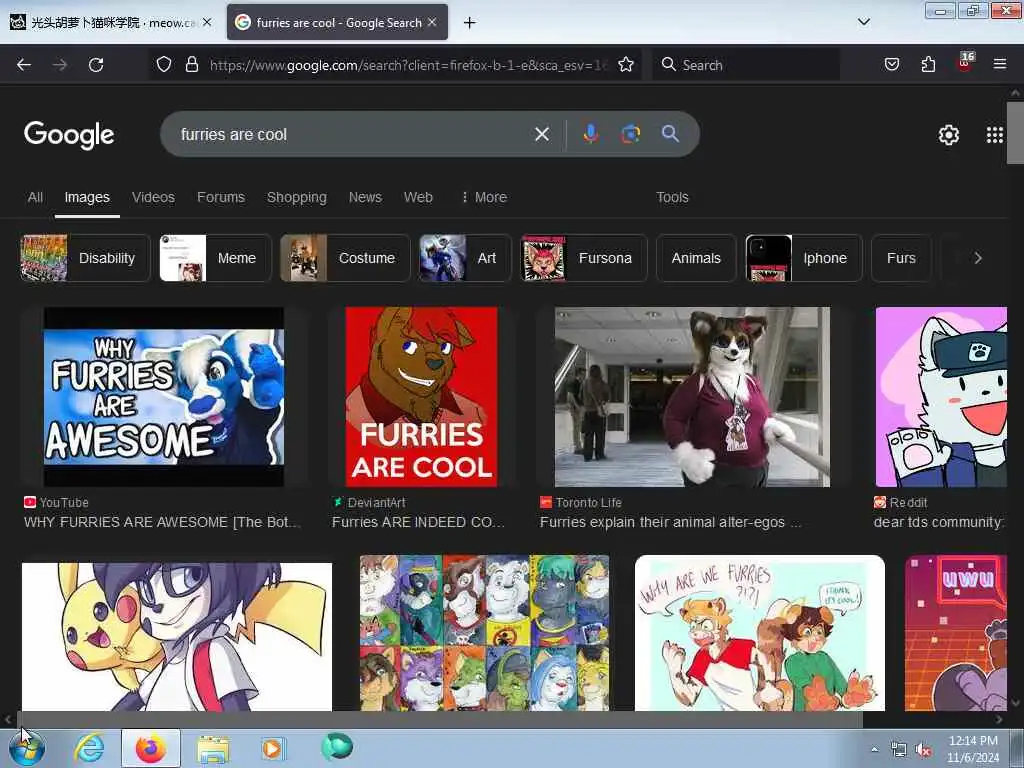The width and height of the screenshot is (1024, 768).
Task: Click the extension icon with 16 badge
Action: tap(965, 63)
